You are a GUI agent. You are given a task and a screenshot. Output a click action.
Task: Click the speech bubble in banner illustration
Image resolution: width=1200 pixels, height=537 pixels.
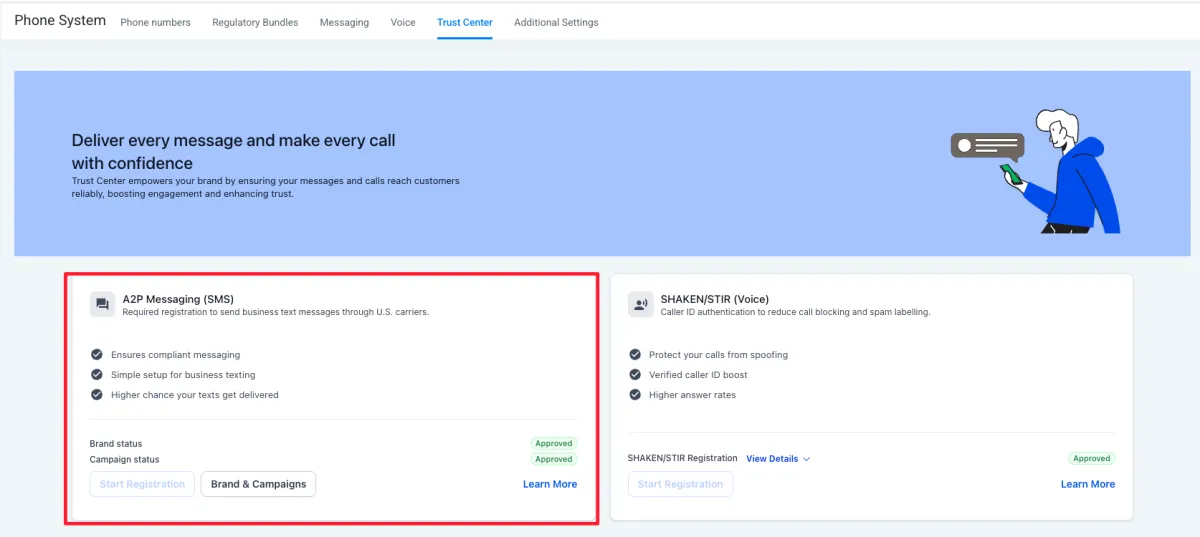(x=987, y=147)
